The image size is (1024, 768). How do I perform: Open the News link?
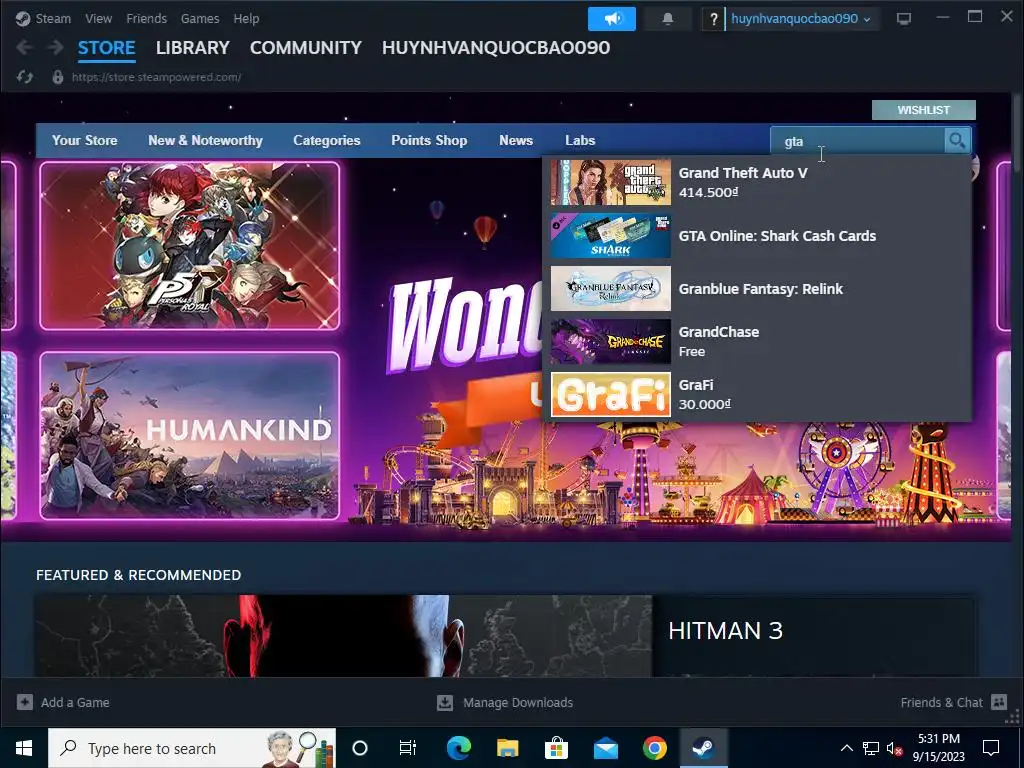pos(516,140)
